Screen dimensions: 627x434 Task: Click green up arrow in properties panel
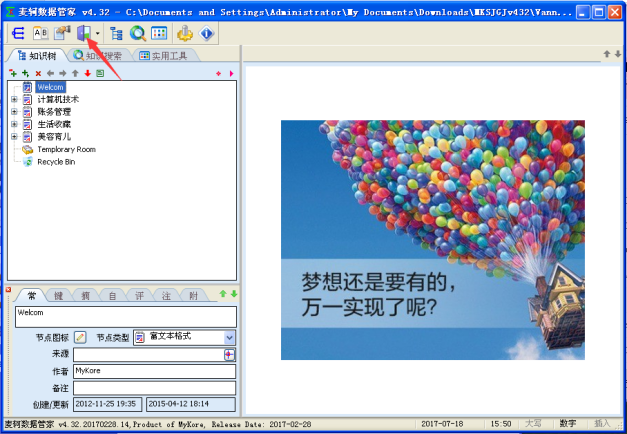click(x=223, y=294)
